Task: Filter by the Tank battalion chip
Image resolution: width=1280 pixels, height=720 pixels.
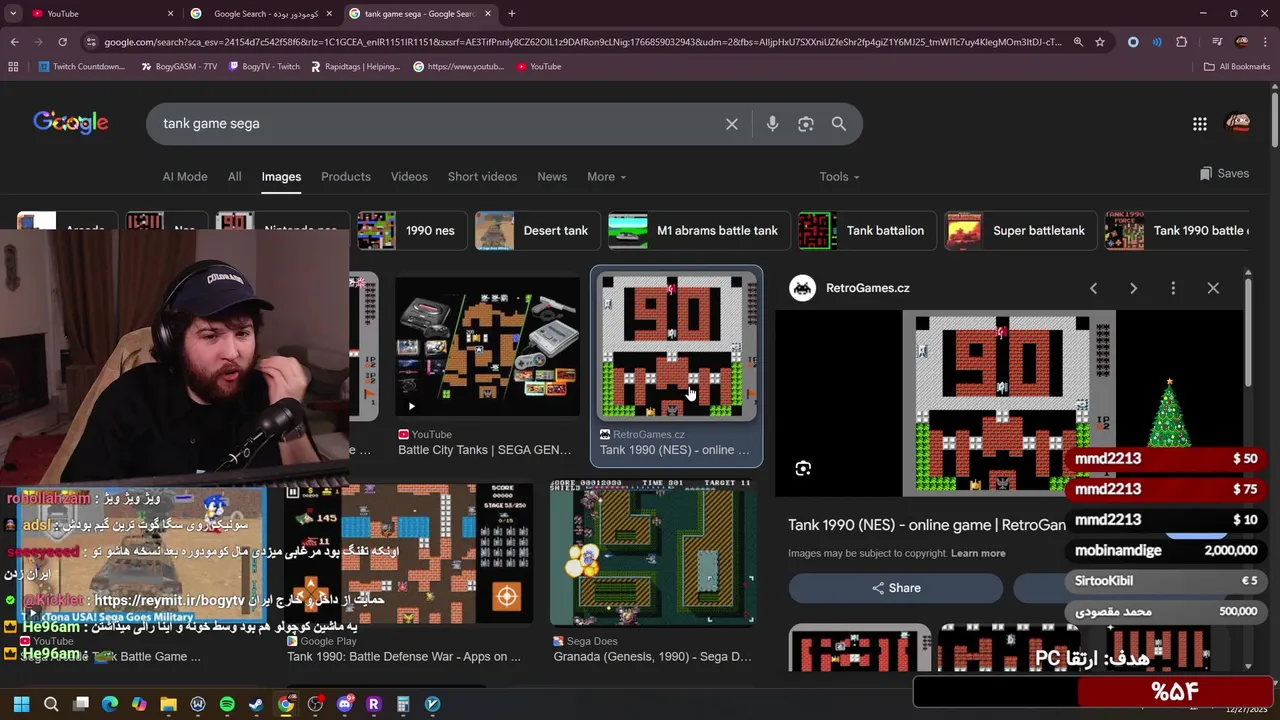Action: point(867,231)
